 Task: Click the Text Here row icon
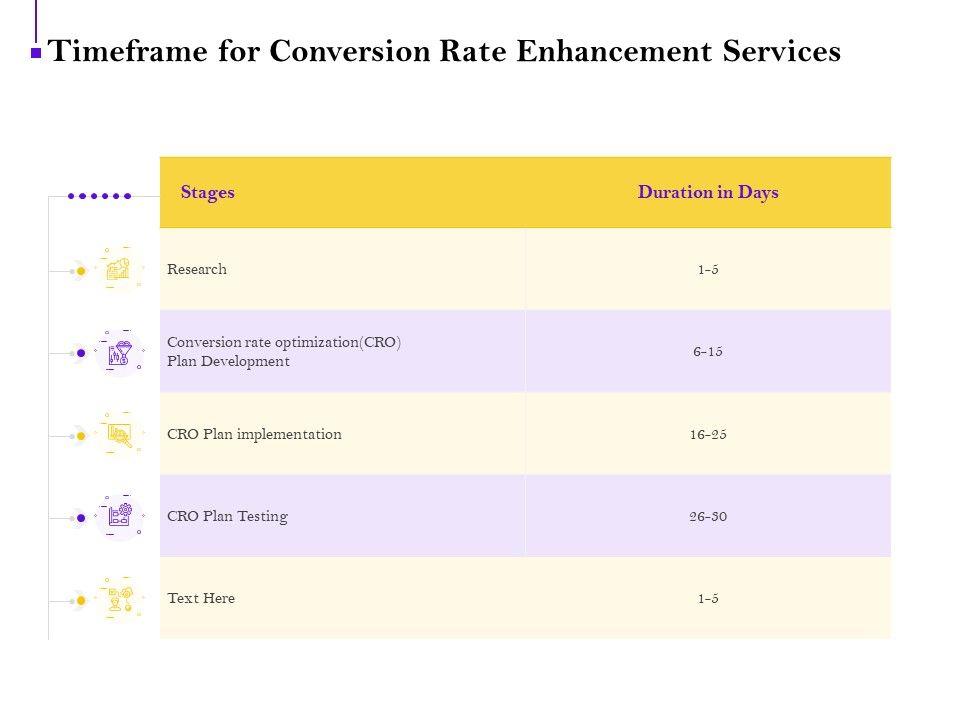(120, 599)
